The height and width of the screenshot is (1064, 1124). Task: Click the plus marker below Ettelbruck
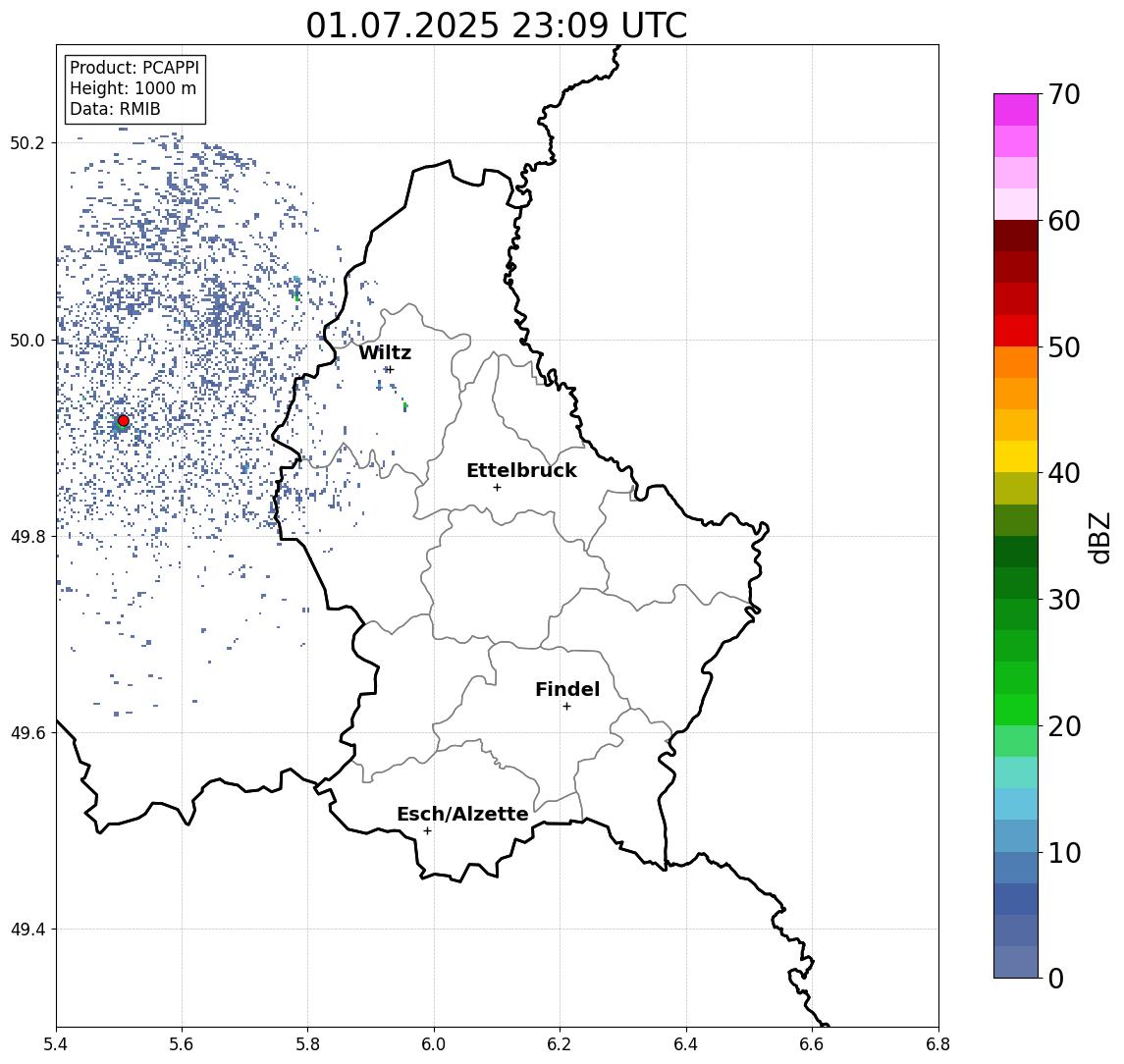(497, 488)
